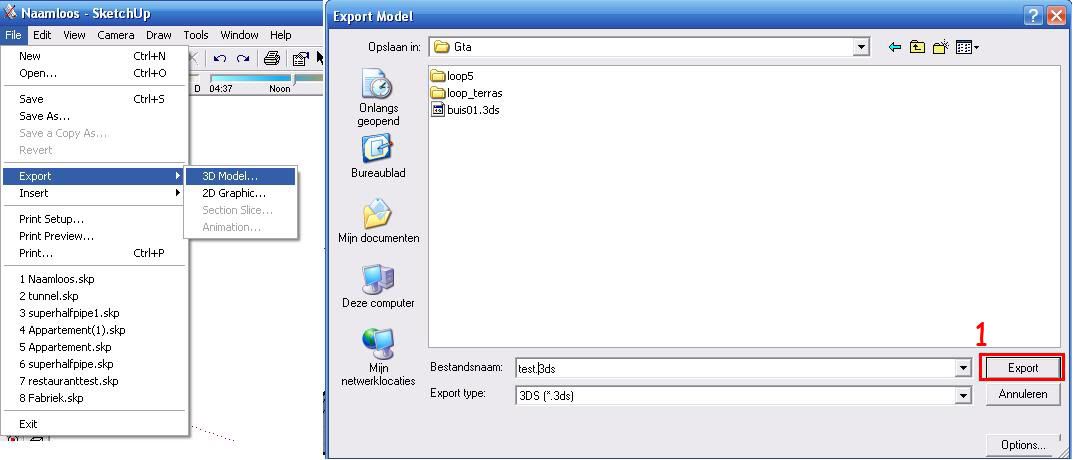Open recent file 8 Fabriek.skp

click(94, 398)
